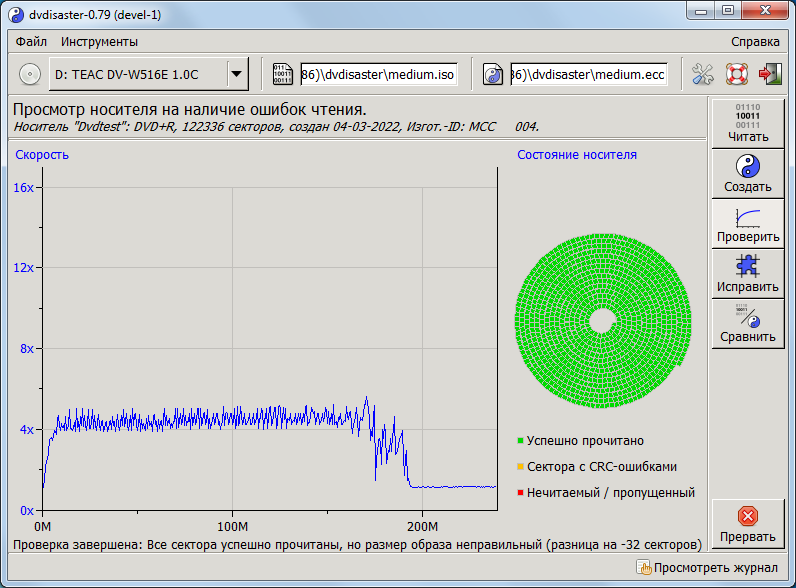The height and width of the screenshot is (588, 796).
Task: Click the green Успешно прочитано legend swatch
Action: pyautogui.click(x=521, y=441)
